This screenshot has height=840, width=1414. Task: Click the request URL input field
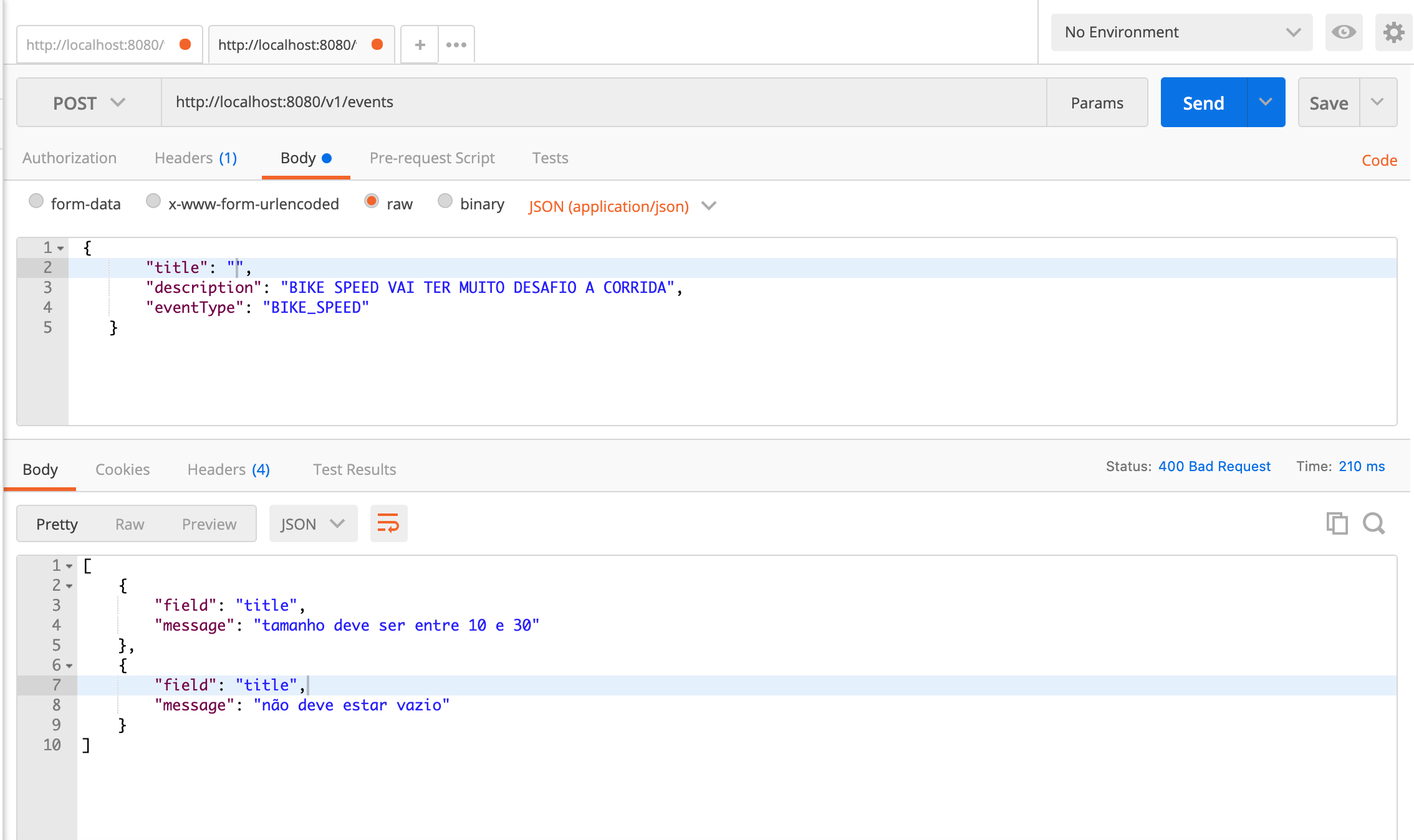coord(604,102)
